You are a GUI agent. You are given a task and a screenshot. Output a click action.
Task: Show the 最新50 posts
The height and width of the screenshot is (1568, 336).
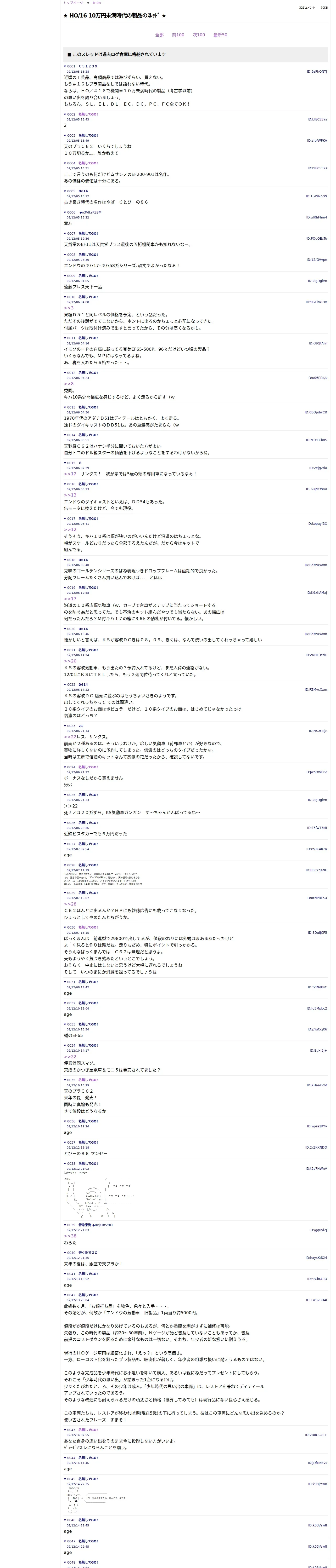(x=220, y=35)
